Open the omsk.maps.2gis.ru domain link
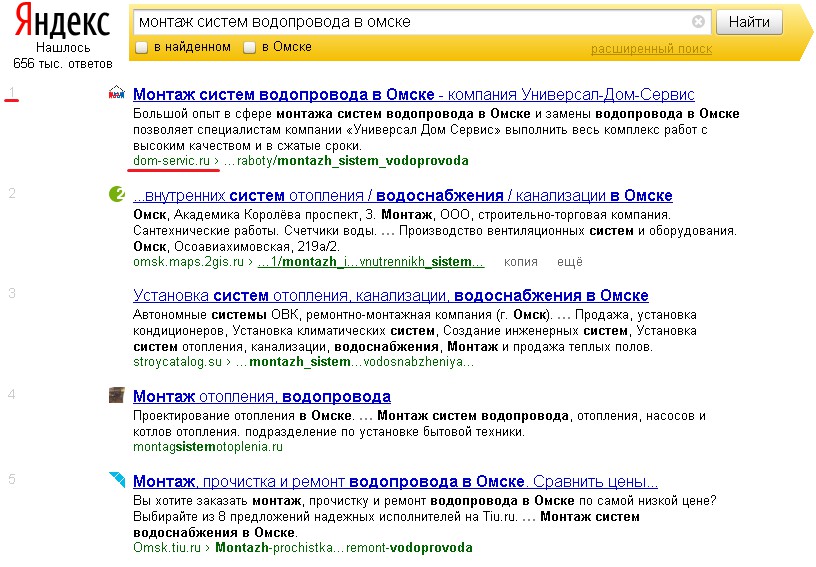 tap(188, 262)
